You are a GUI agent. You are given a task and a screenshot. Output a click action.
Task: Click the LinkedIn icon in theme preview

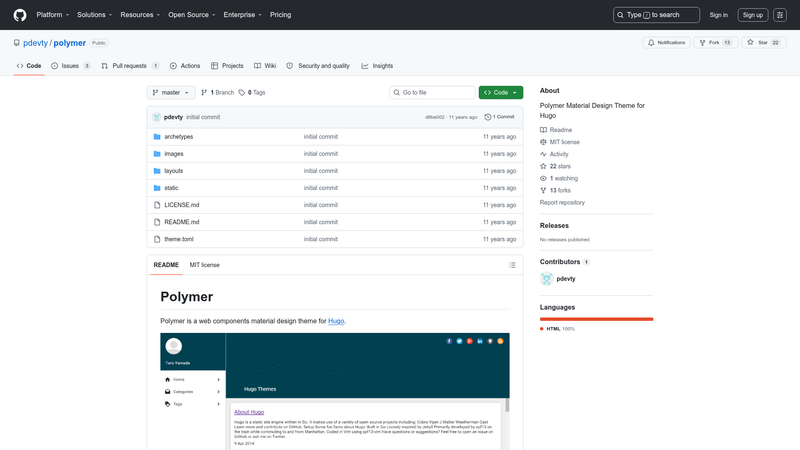click(480, 341)
